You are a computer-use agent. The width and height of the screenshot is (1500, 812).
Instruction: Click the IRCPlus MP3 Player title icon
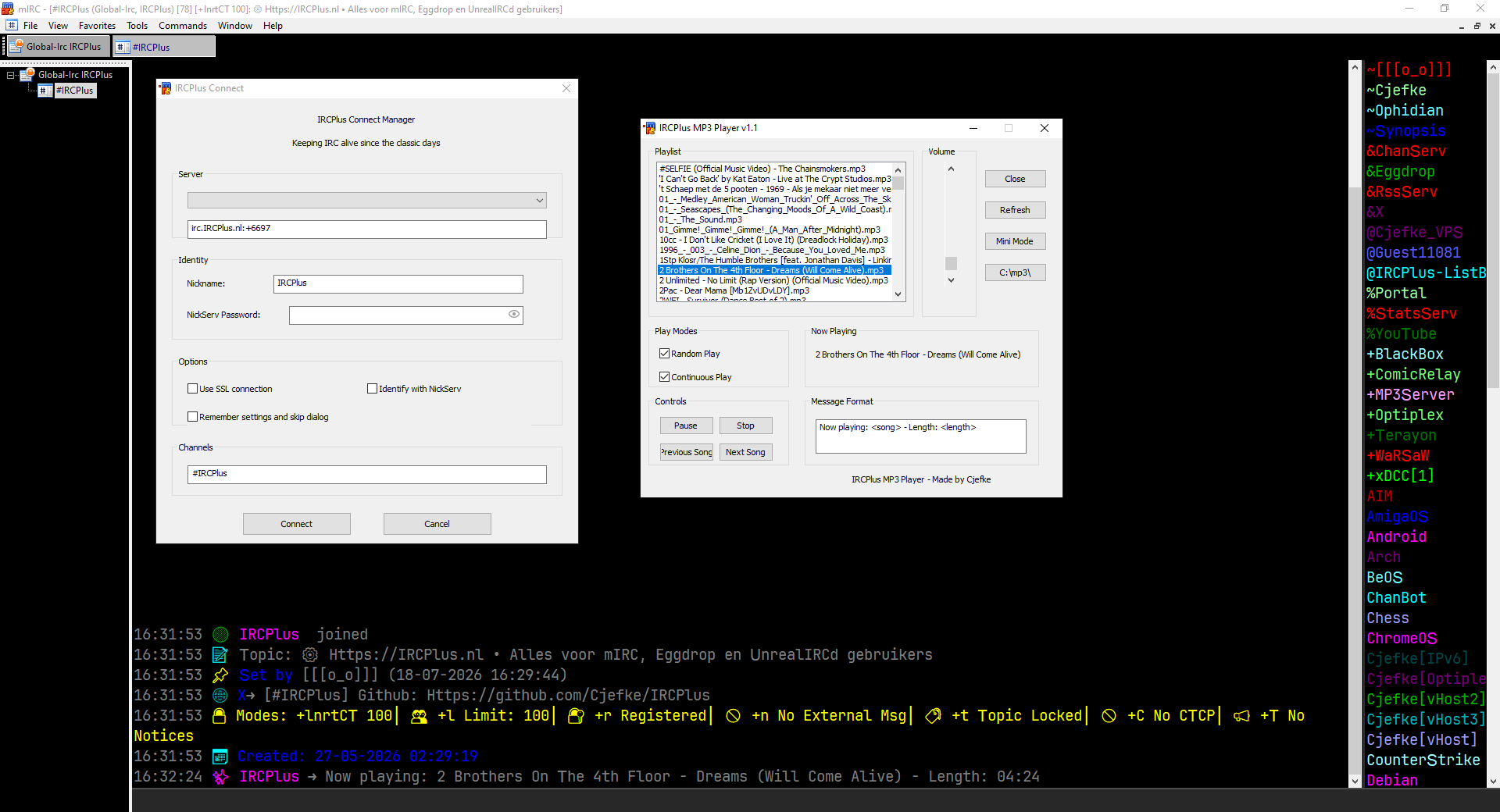click(650, 128)
